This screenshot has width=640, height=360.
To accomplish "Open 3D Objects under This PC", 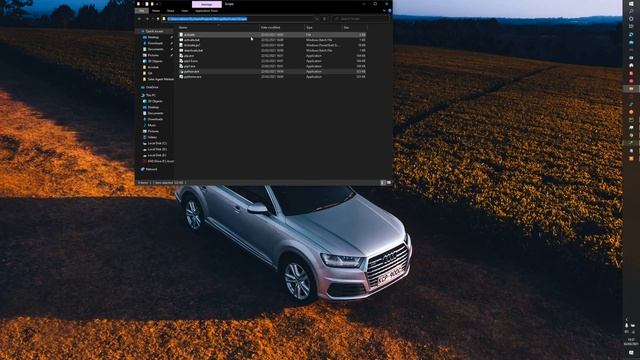I will pyautogui.click(x=155, y=101).
